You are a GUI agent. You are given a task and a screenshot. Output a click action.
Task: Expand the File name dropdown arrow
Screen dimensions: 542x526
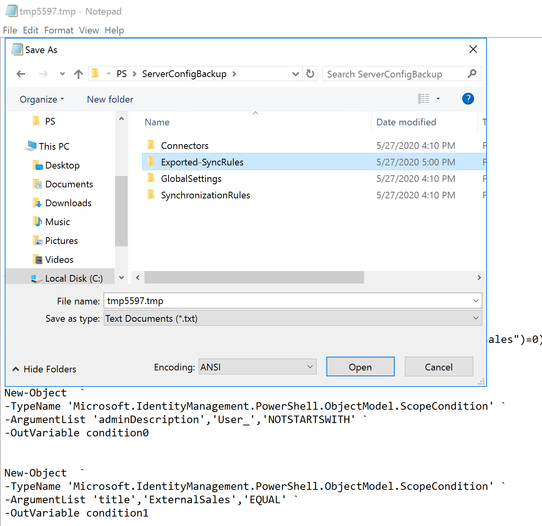(476, 301)
